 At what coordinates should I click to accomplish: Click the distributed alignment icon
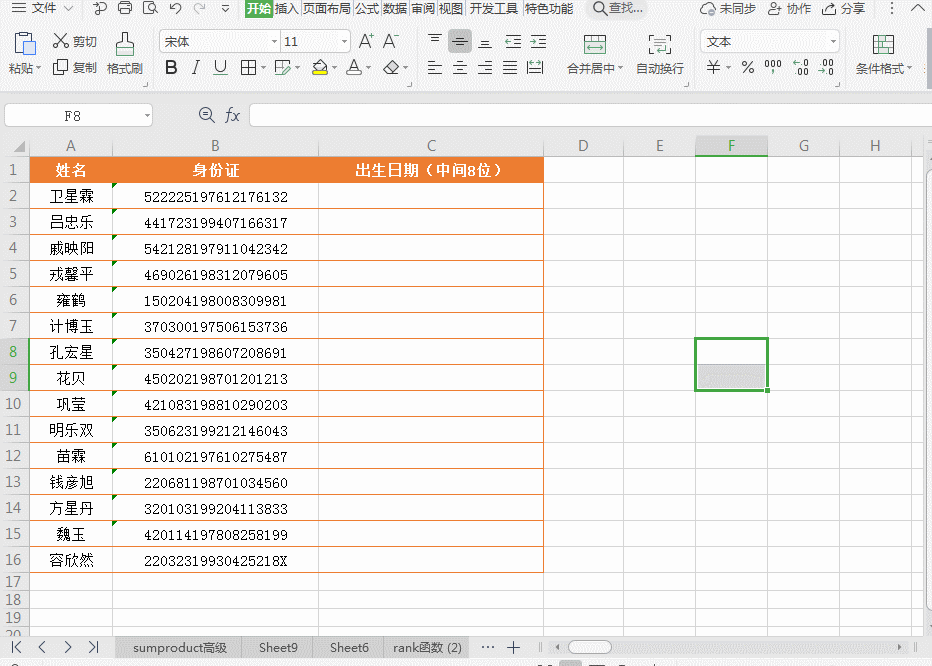[x=535, y=68]
